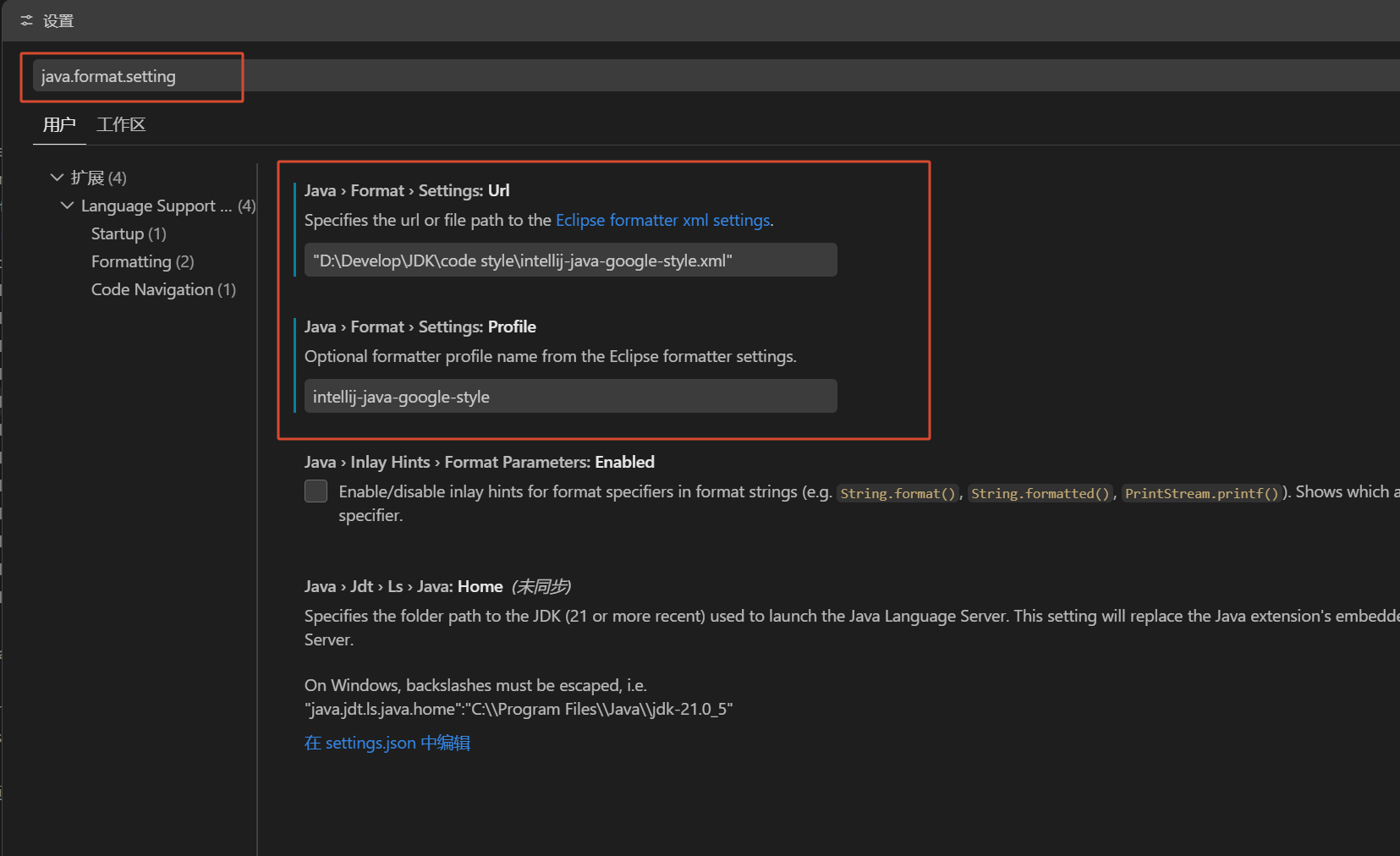Click the 'On Windows, backslashes must be escaped' text
Viewport: 1400px width, 856px height.
(475, 685)
